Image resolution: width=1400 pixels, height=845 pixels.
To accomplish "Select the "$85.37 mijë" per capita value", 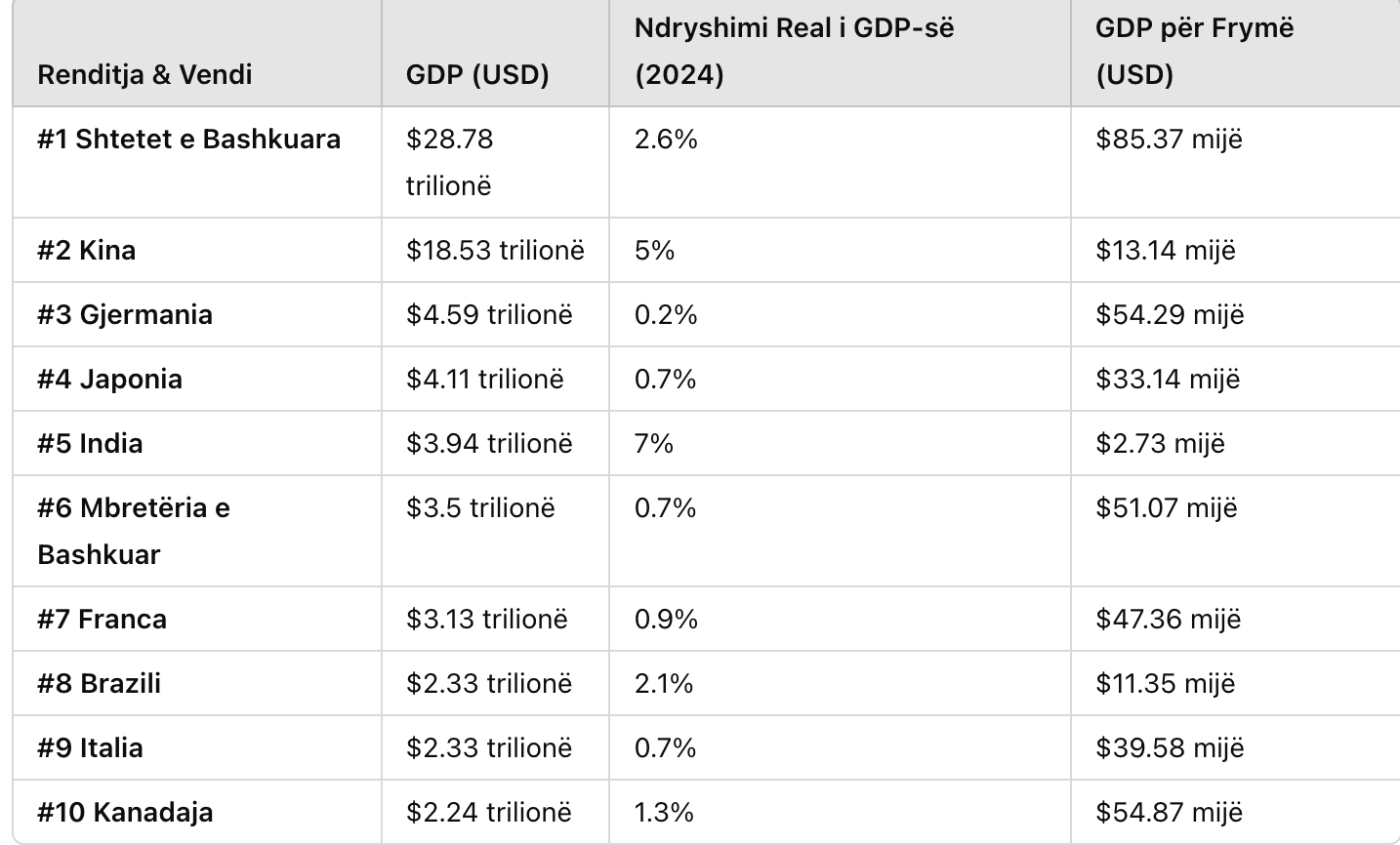I will [x=1169, y=139].
